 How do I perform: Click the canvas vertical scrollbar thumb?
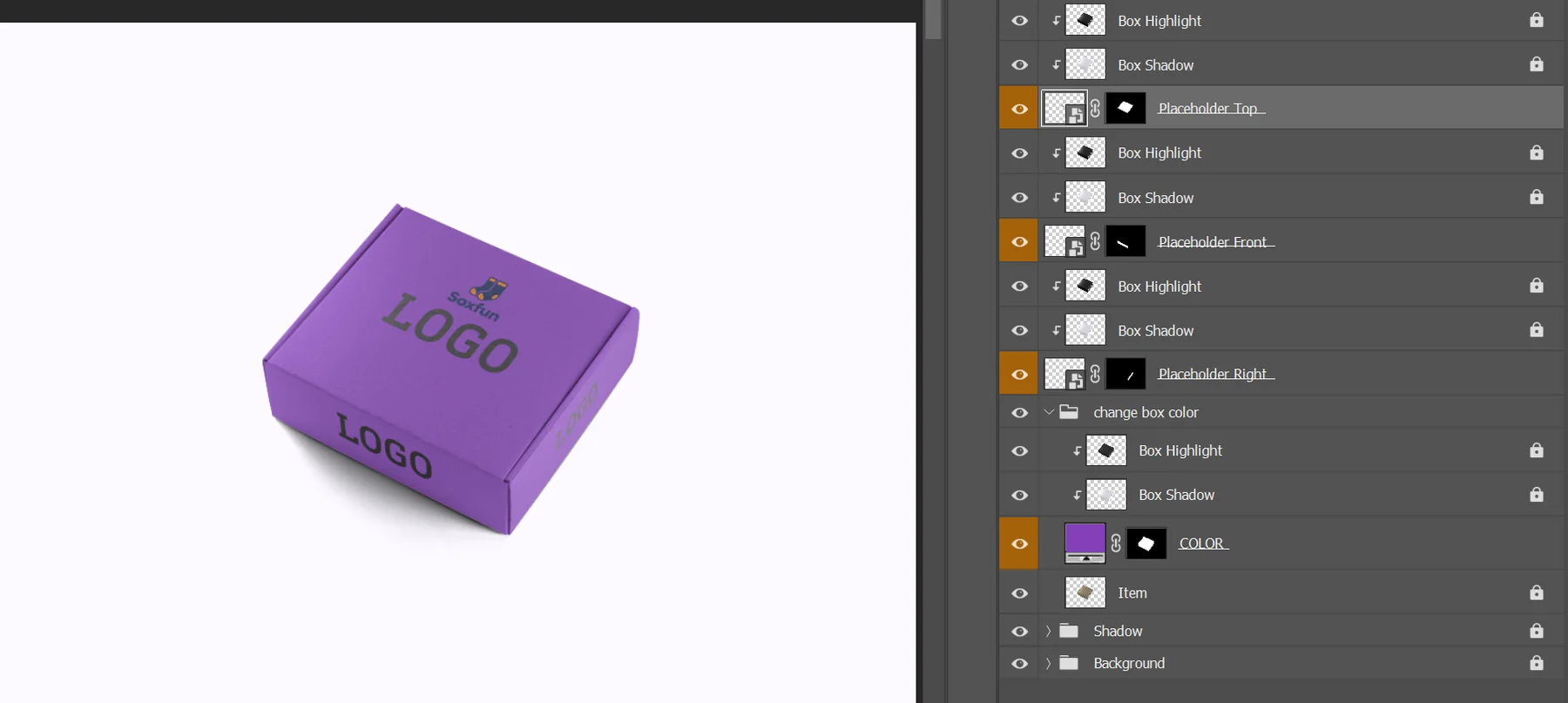tap(933, 19)
